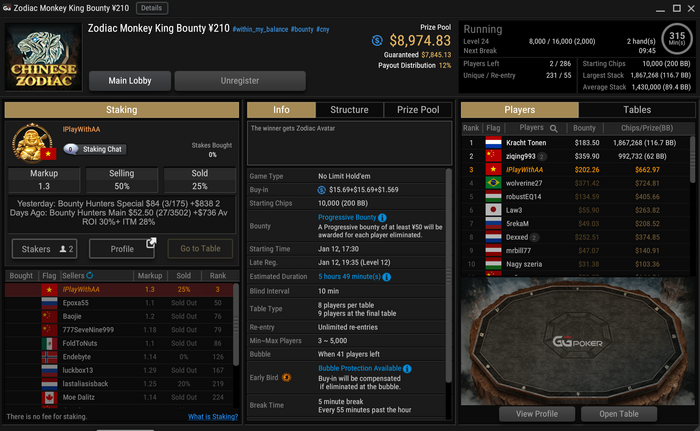This screenshot has height=431, width=700.
Task: Click Norway flag next to Endebyte
Action: click(x=49, y=357)
